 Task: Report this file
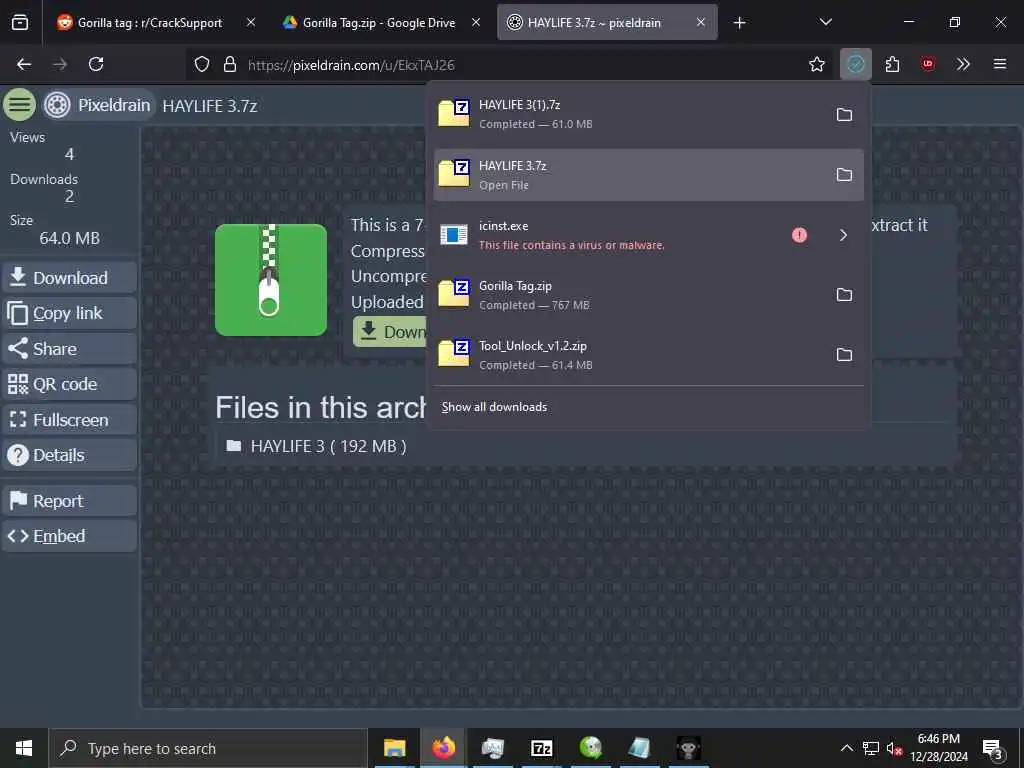70,501
